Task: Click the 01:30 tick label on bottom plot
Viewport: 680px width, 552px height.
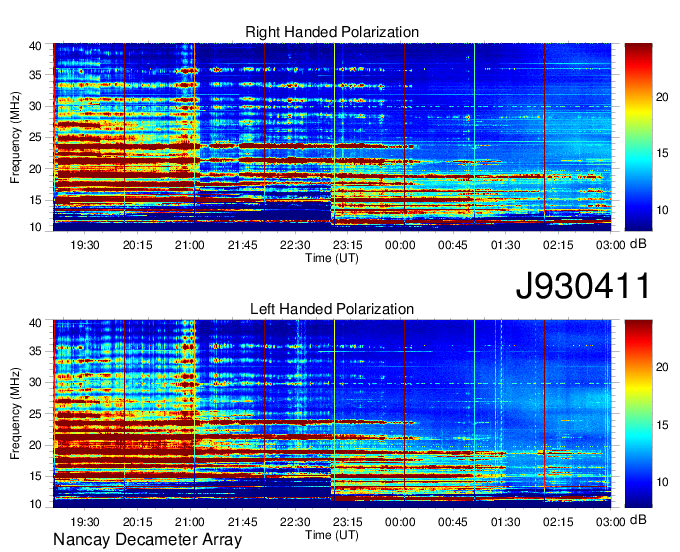Action: 505,522
